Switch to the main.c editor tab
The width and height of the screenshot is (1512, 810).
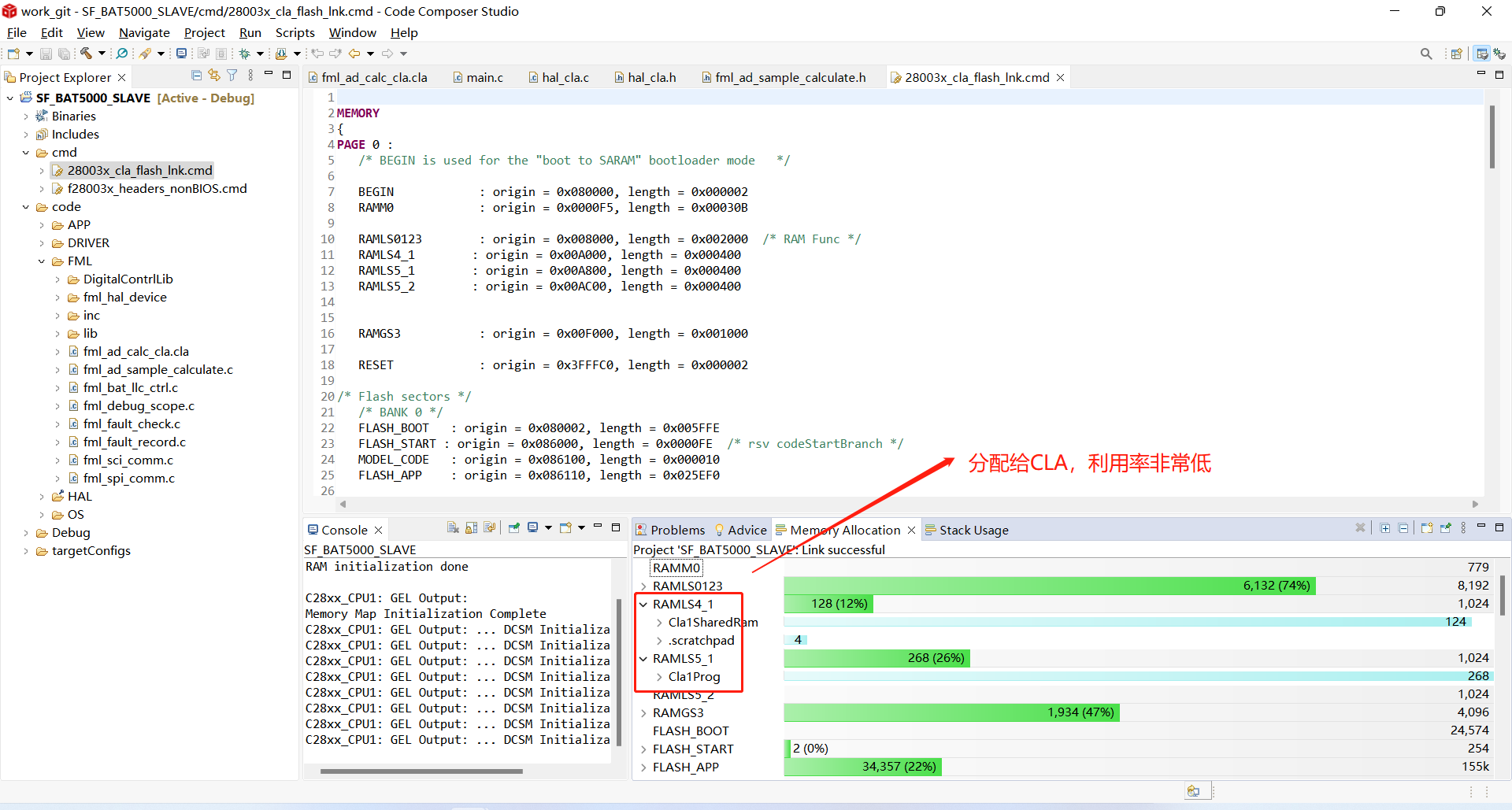coord(484,77)
